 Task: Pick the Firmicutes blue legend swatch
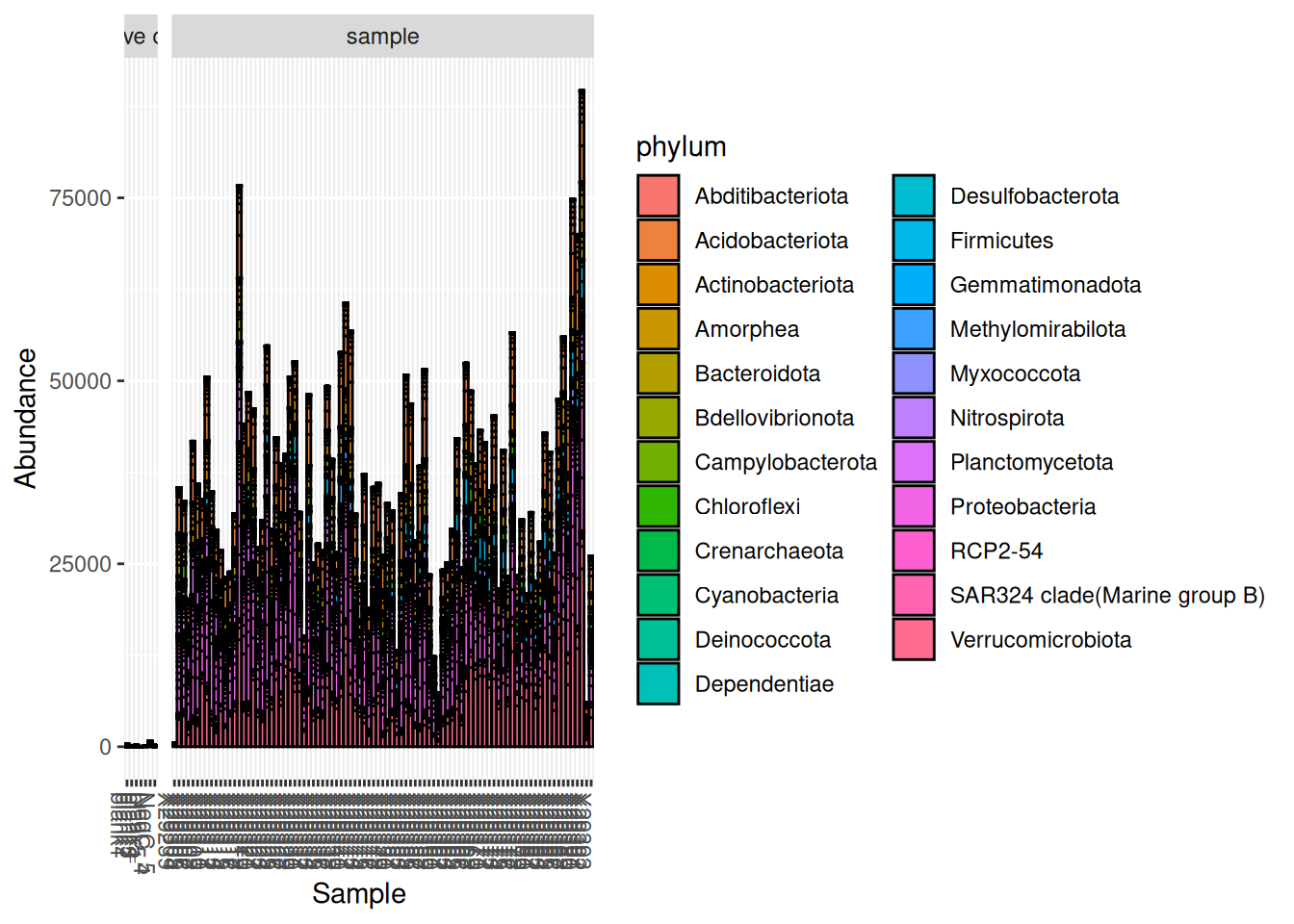[x=913, y=241]
